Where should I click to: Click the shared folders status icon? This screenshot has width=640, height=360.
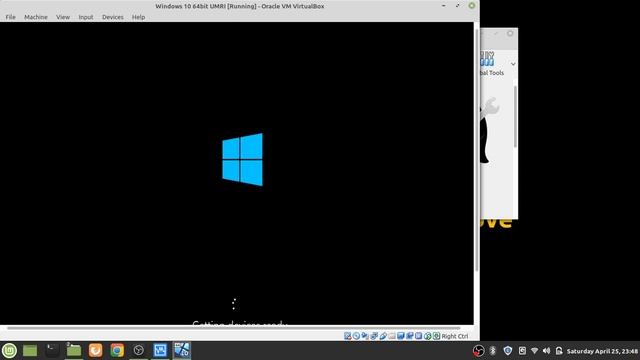click(392, 336)
